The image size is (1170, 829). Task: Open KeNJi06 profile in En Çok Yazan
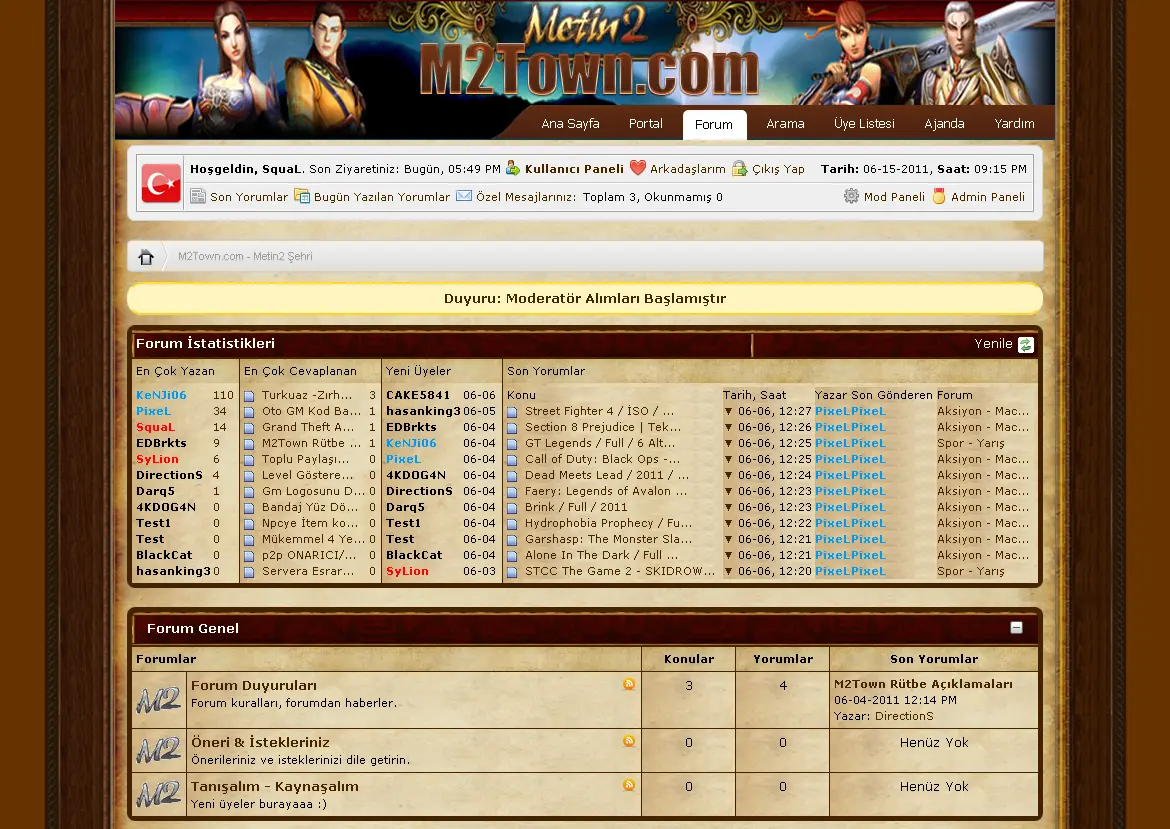[x=161, y=395]
